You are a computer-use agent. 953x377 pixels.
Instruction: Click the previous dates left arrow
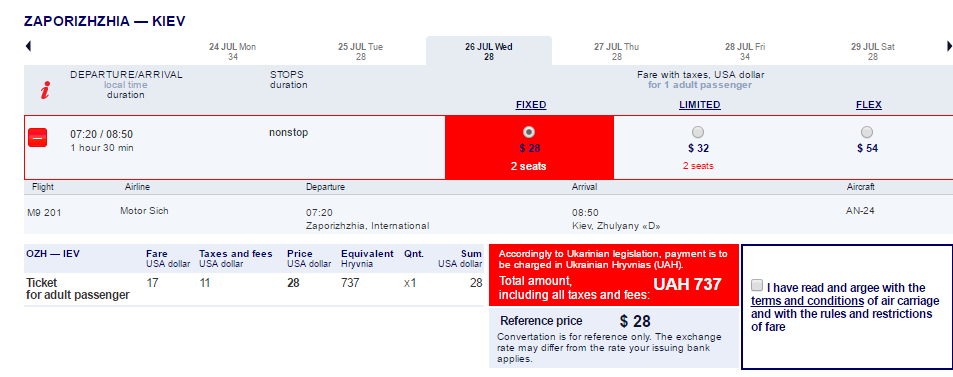tap(28, 46)
